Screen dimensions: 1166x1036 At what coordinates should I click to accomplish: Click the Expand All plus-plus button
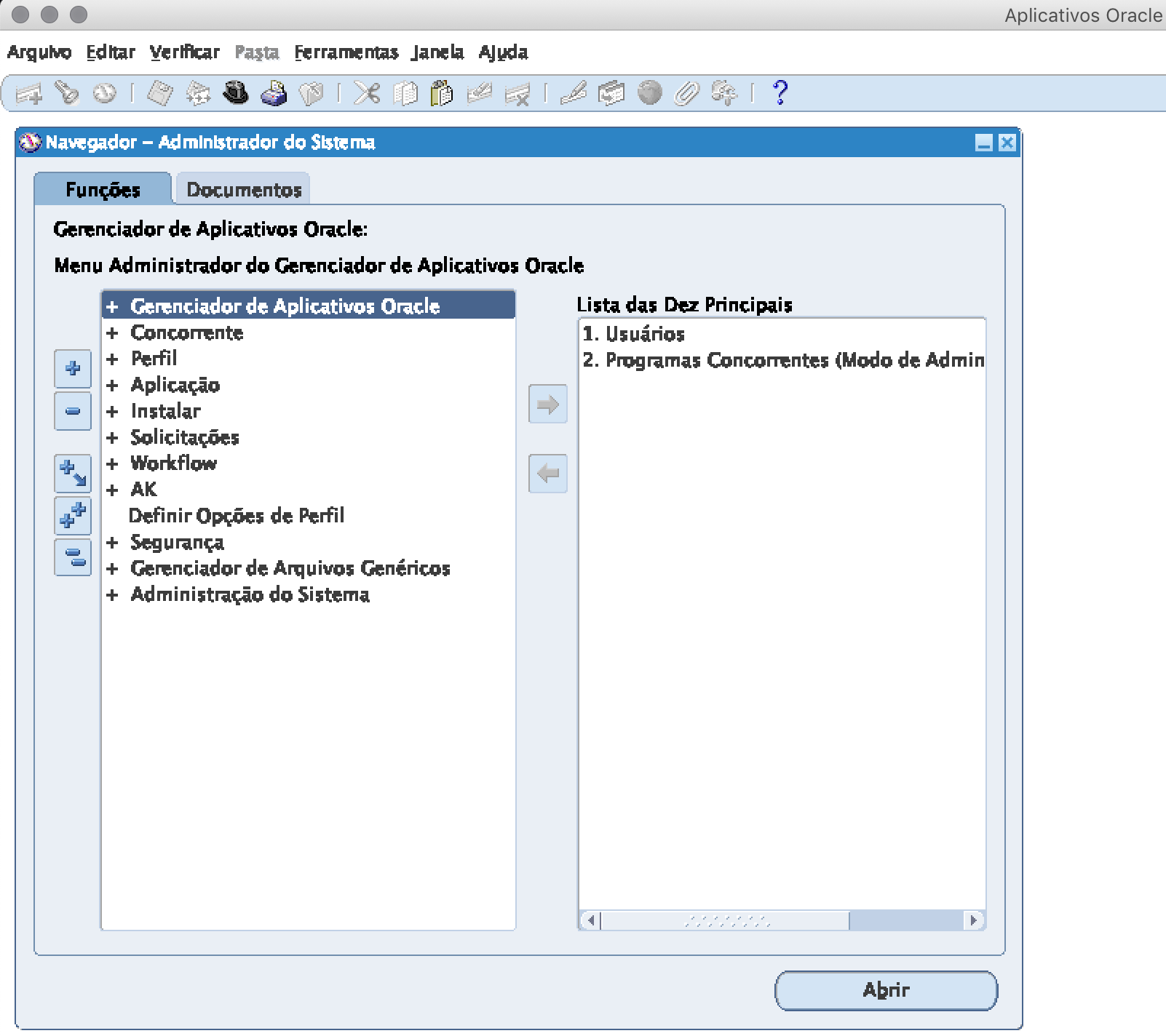coord(73,516)
